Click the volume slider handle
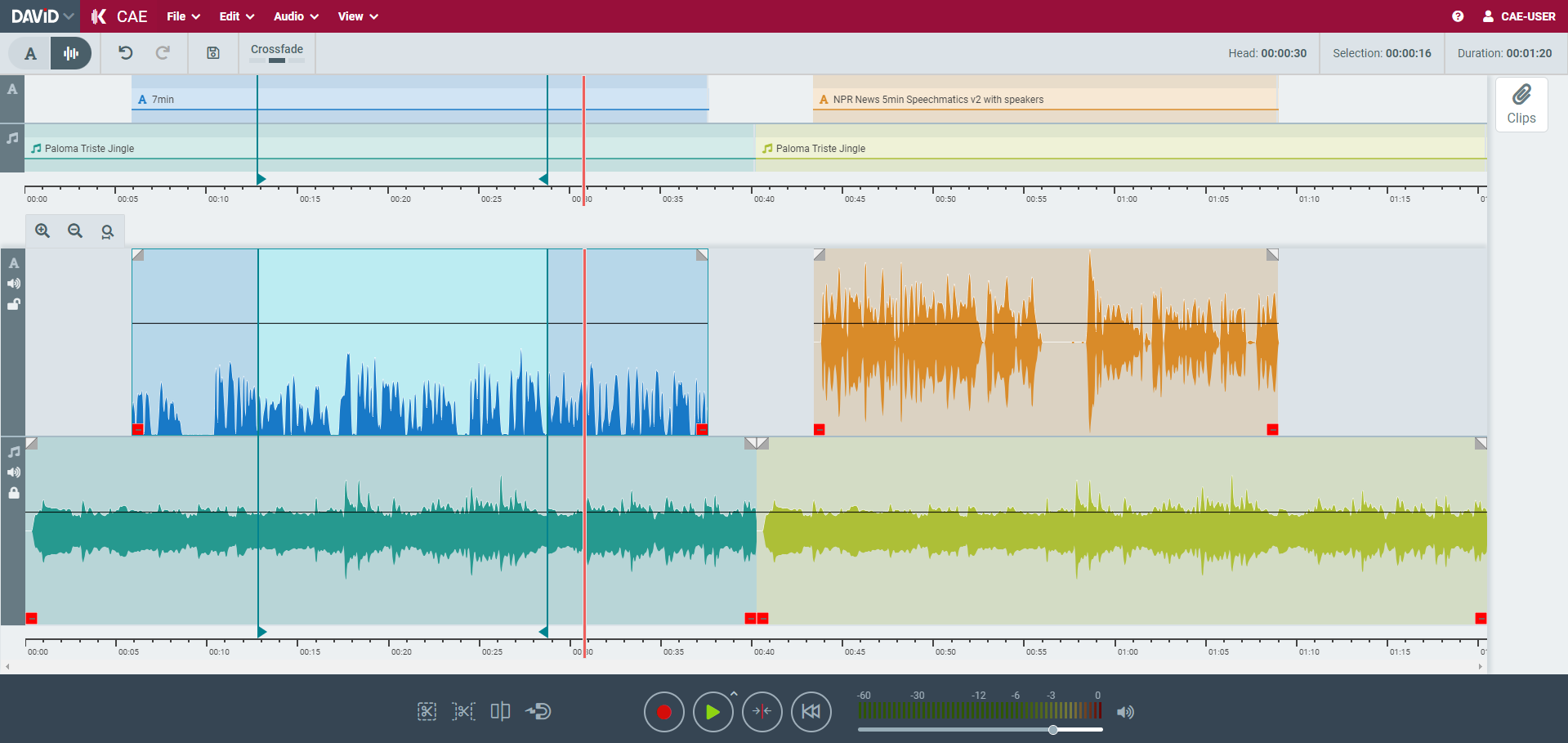The image size is (1568, 743). tap(1053, 730)
